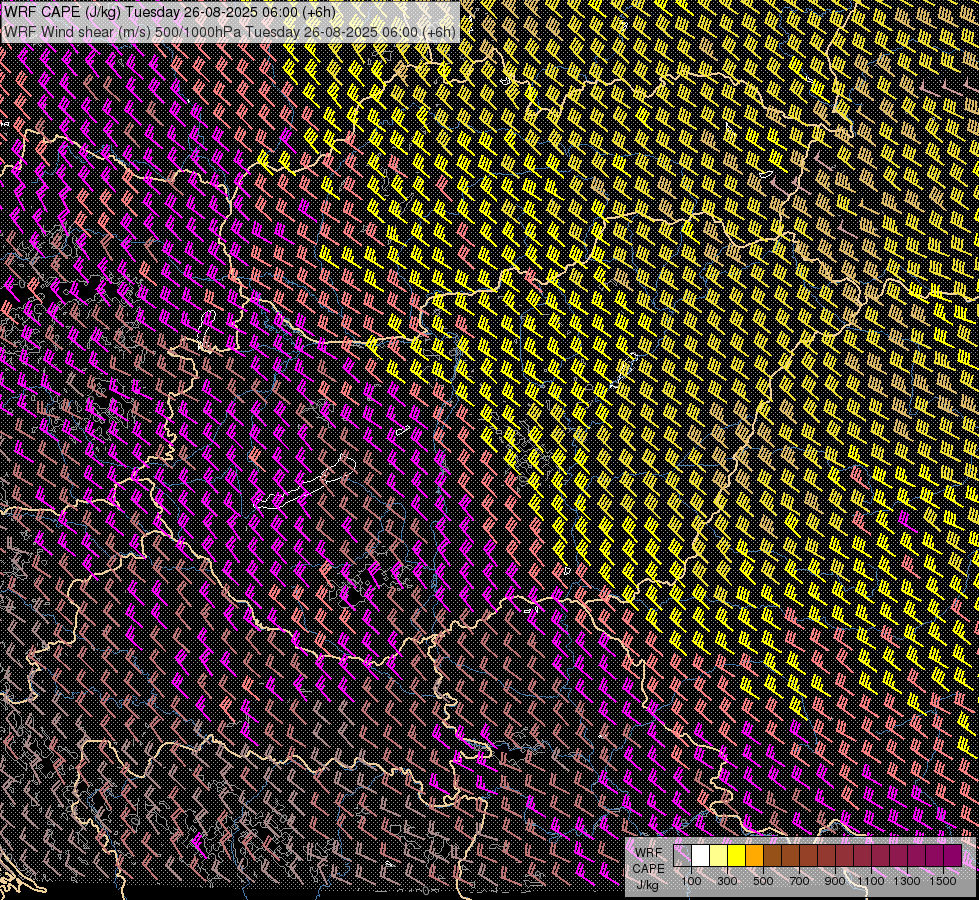Click the legend value 300
The image size is (979, 900).
point(727,881)
